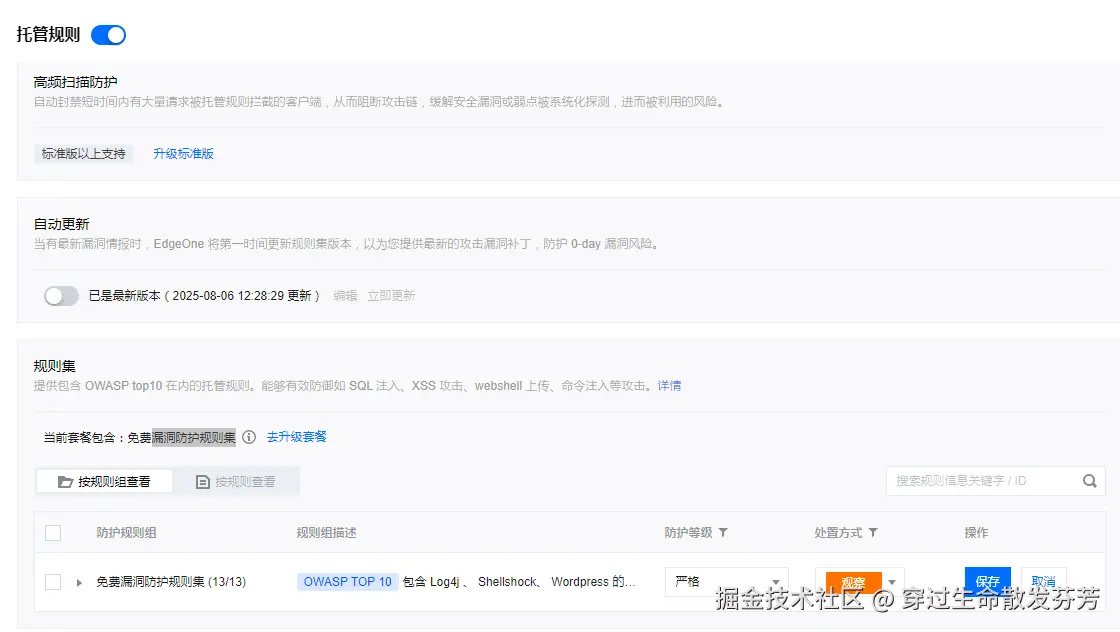Check the 免费漏洞防护规则集 row checkbox
The height and width of the screenshot is (632, 1120).
pos(53,581)
